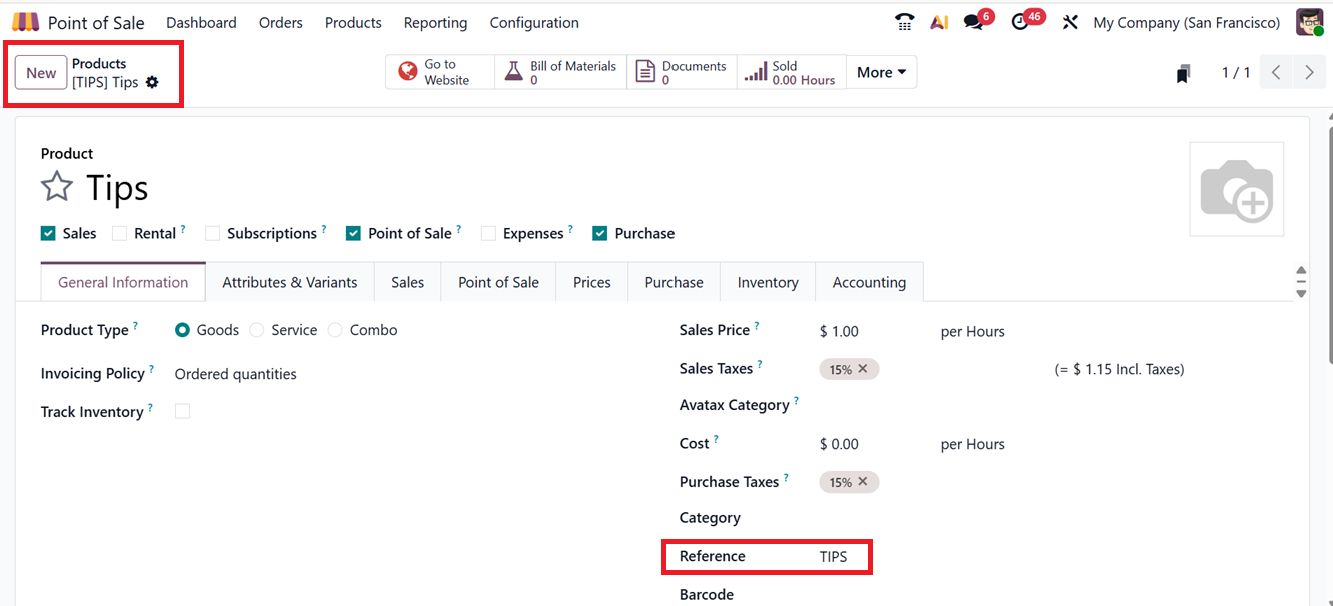This screenshot has width=1333, height=606.
Task: Select the Service product type
Action: pyautogui.click(x=257, y=330)
